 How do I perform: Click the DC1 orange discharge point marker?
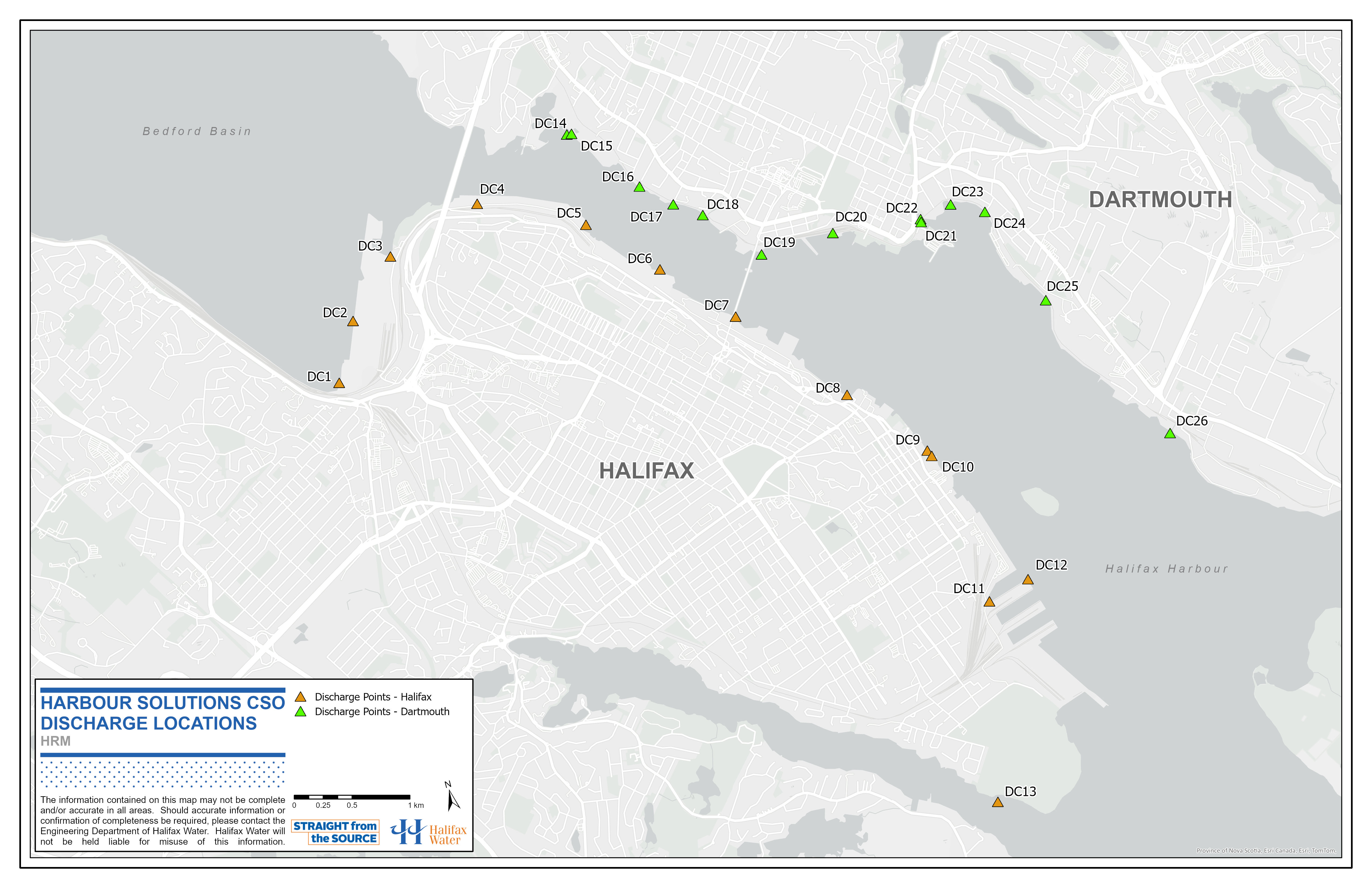(339, 383)
